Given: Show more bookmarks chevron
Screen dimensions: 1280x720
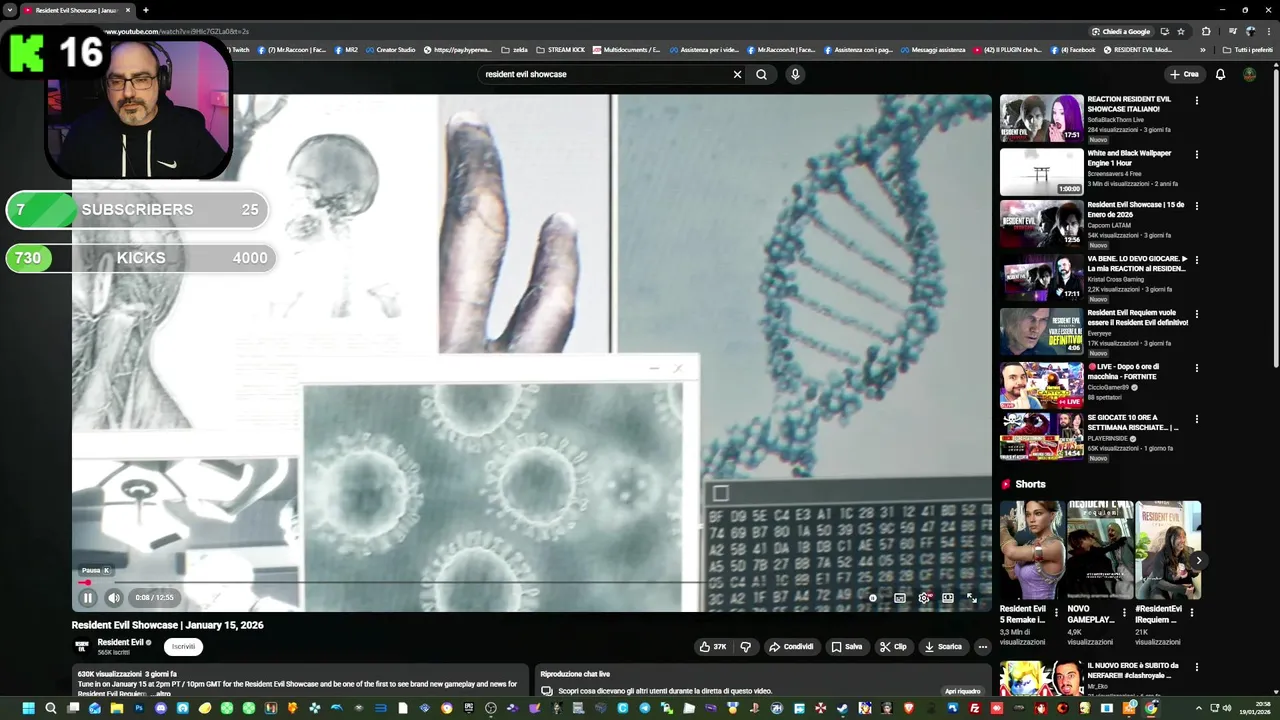Looking at the screenshot, I should pos(1203,50).
